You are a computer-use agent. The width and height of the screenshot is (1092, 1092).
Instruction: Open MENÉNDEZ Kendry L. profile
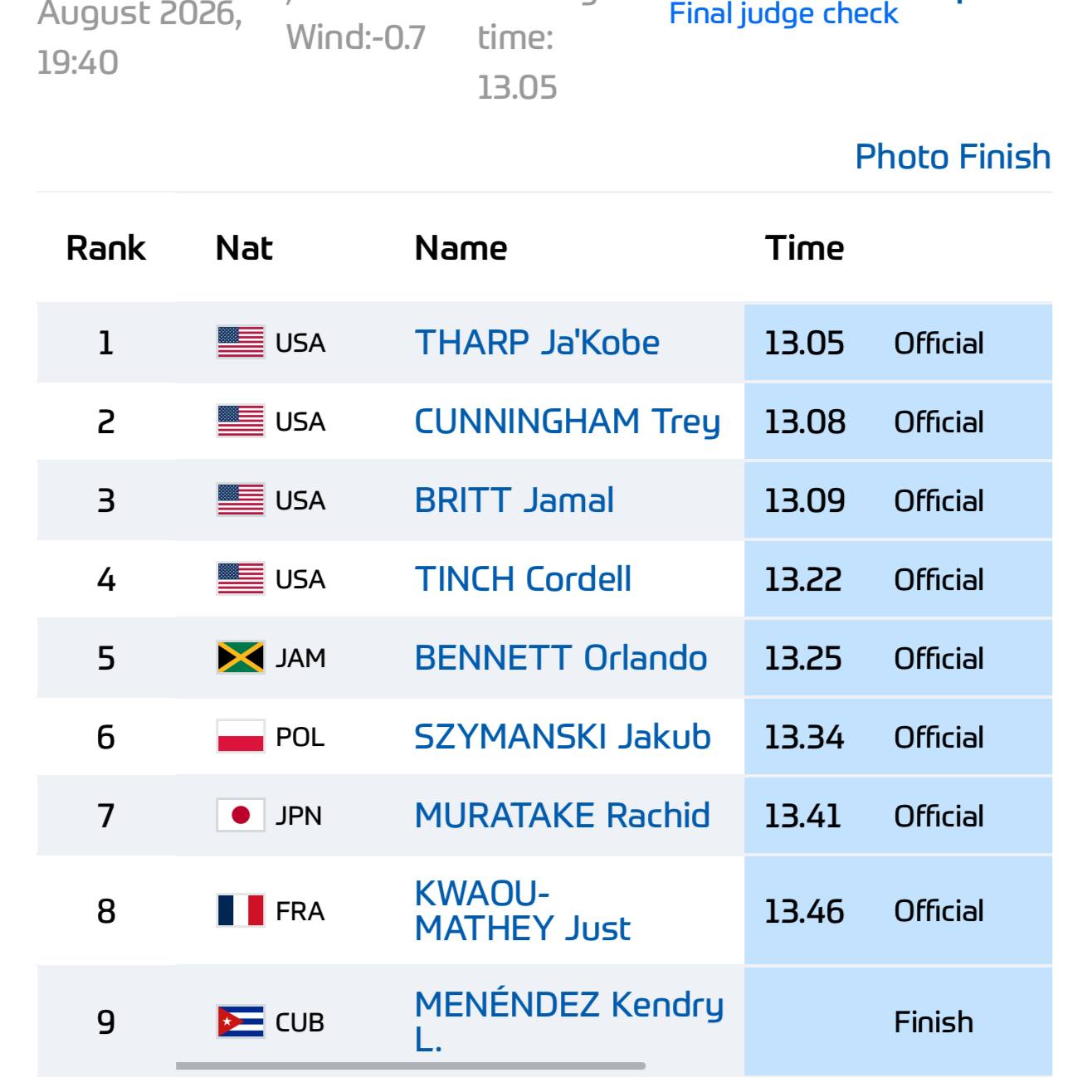(x=569, y=1021)
